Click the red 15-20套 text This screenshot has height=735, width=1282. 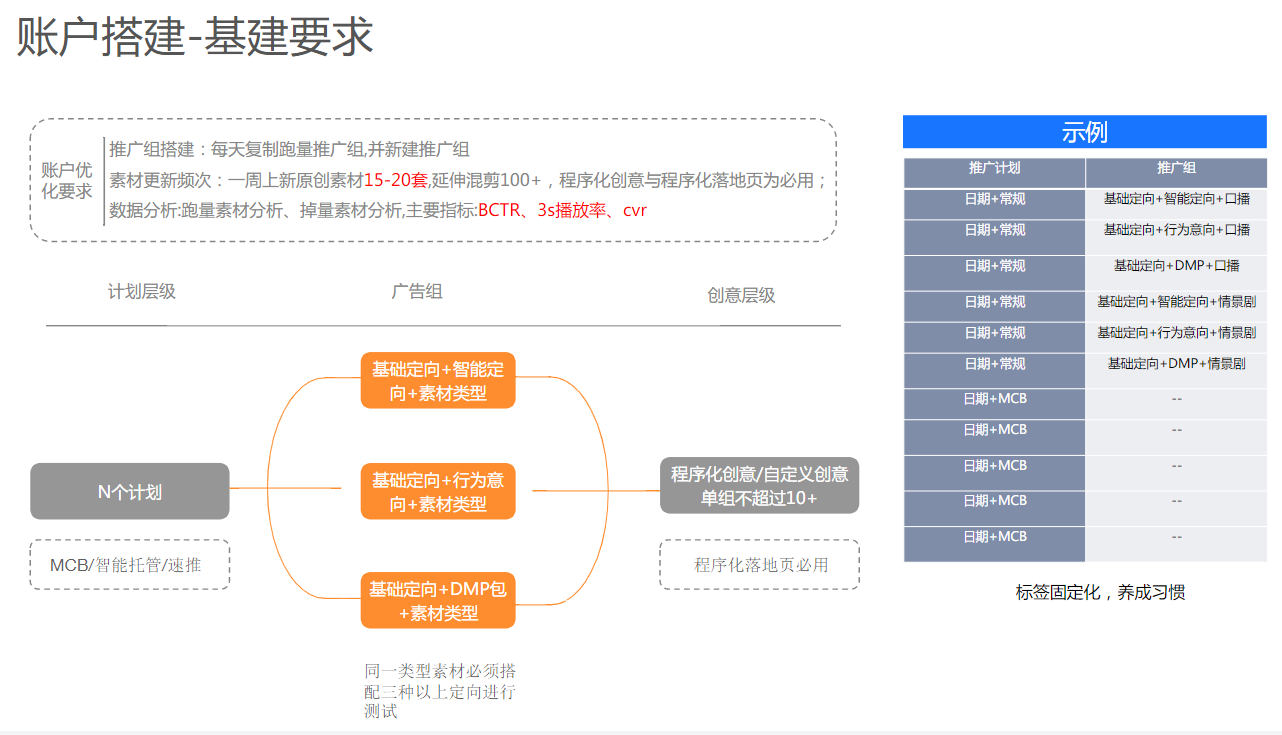coord(395,181)
